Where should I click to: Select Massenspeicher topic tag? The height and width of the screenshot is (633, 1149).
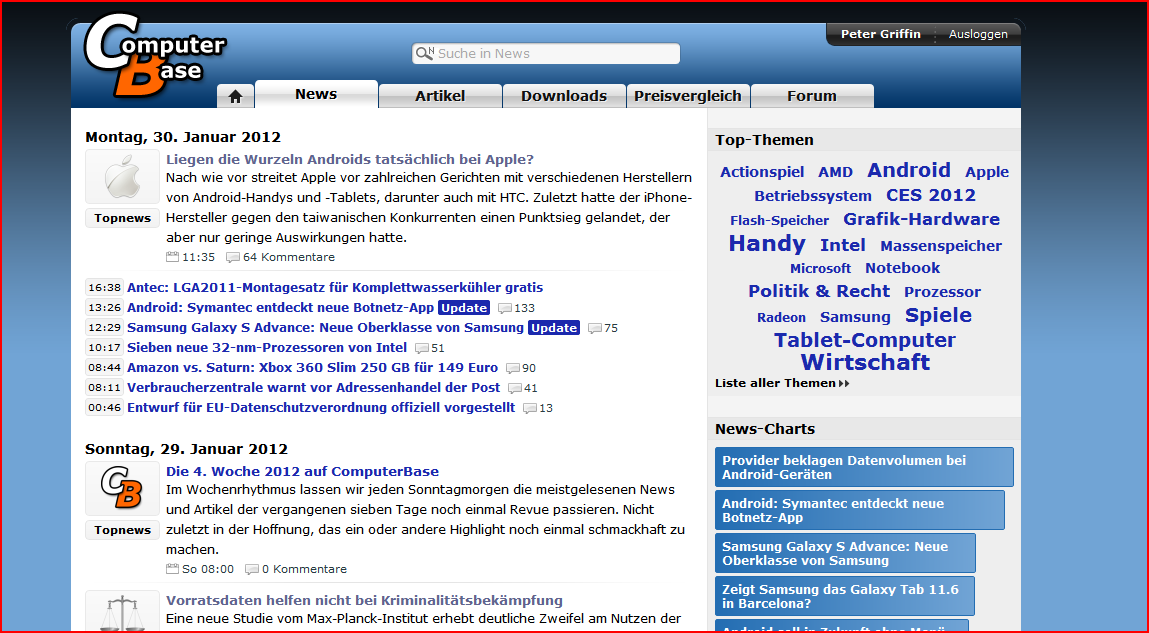(x=941, y=246)
